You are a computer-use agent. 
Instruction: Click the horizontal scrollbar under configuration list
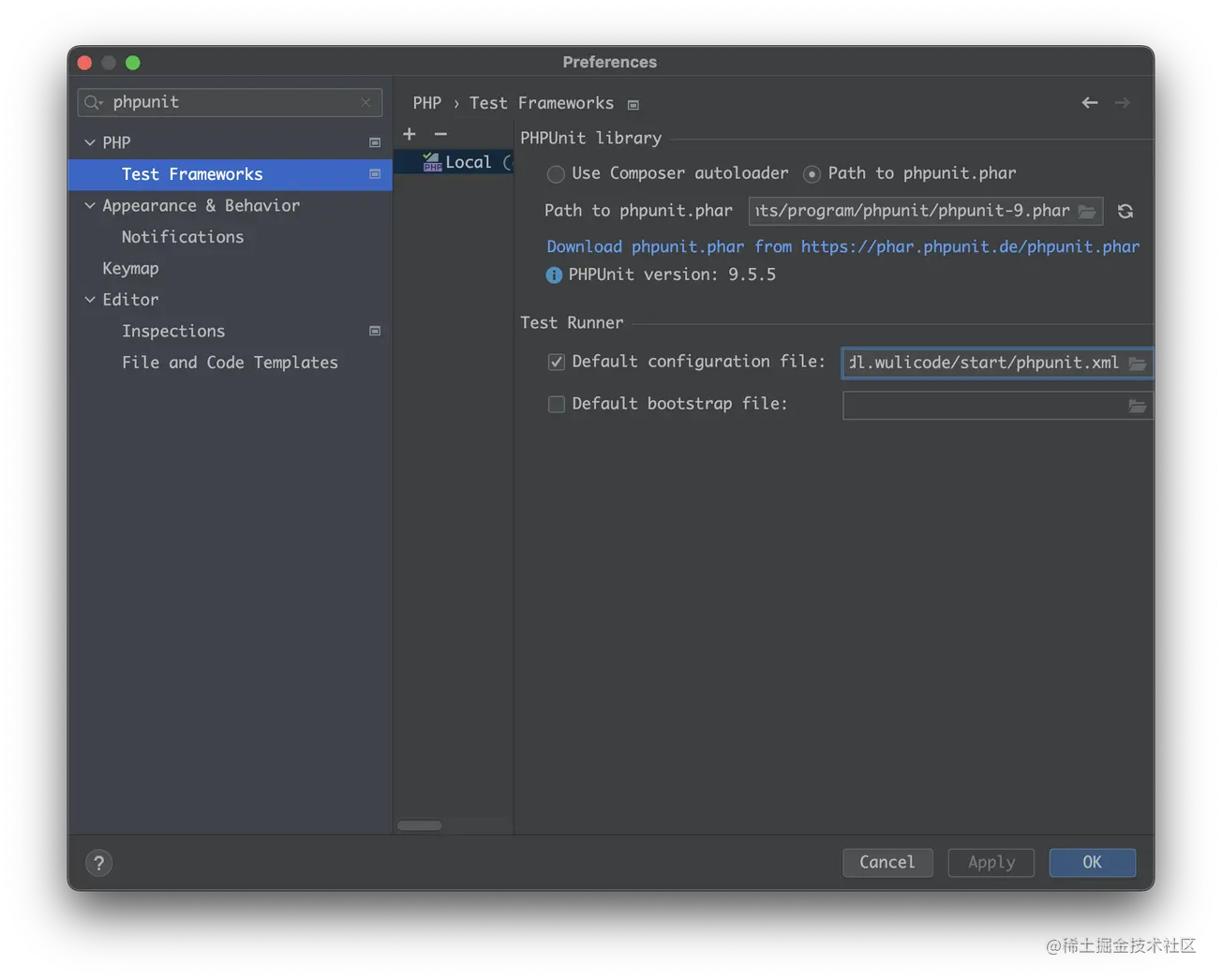420,825
